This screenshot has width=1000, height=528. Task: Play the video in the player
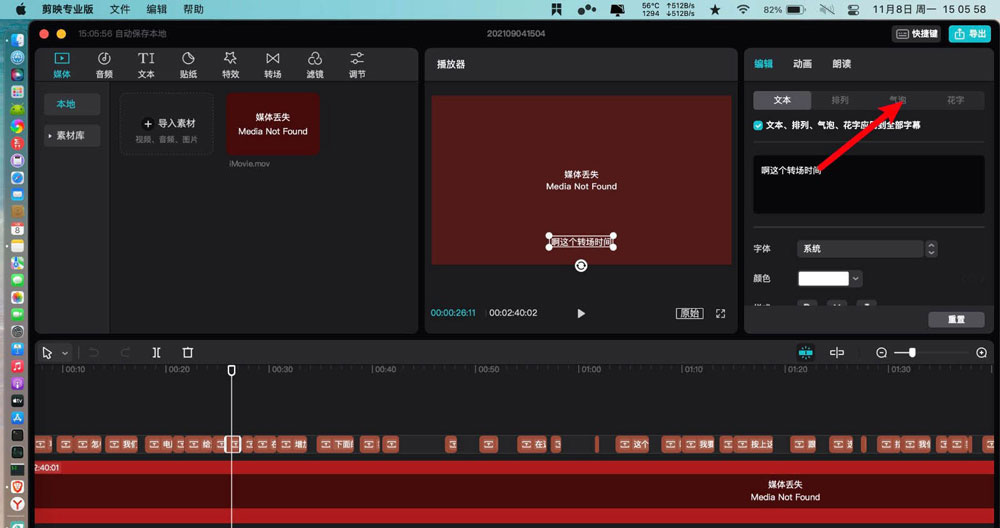[581, 313]
